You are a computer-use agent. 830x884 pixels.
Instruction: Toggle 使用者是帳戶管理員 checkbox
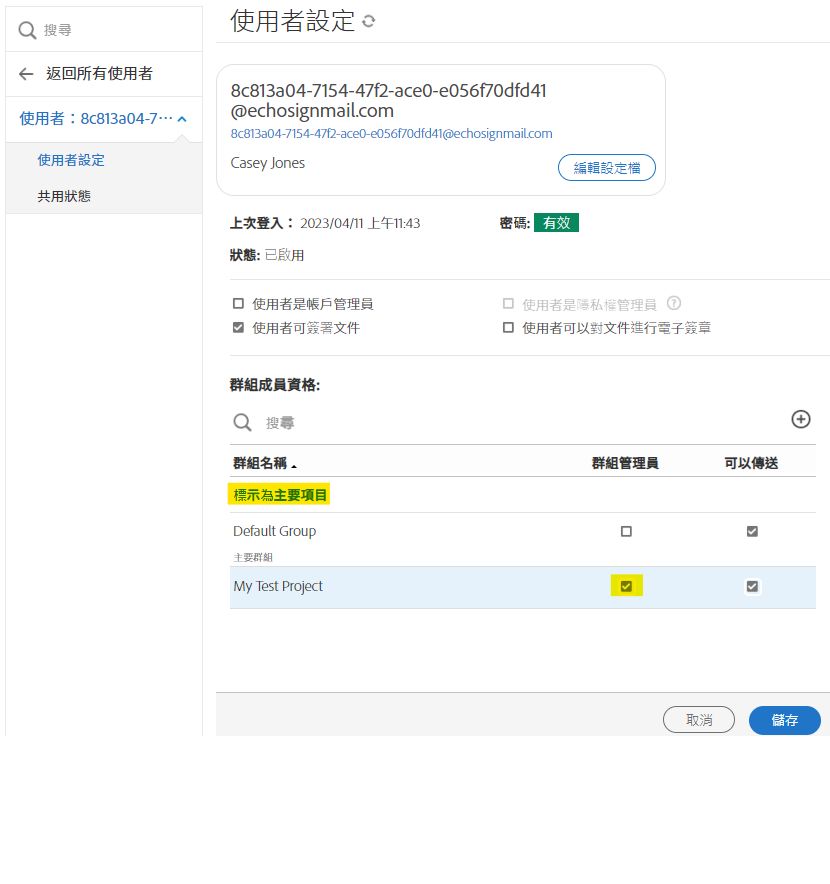(239, 304)
